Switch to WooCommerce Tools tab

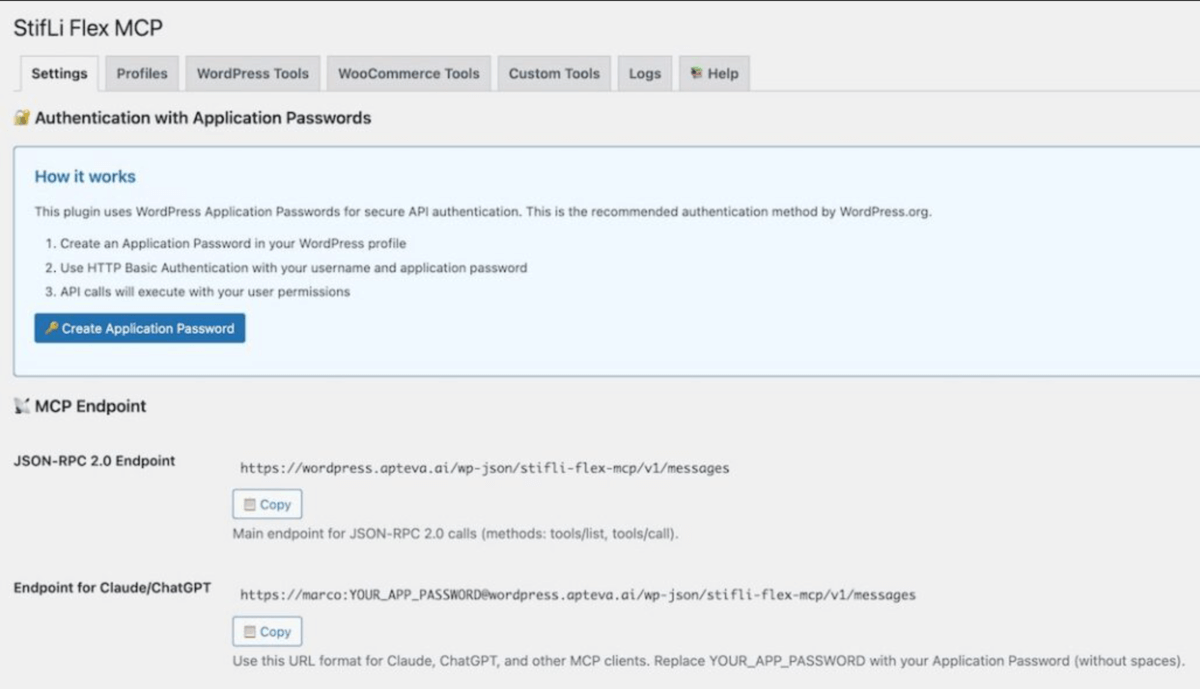point(409,74)
